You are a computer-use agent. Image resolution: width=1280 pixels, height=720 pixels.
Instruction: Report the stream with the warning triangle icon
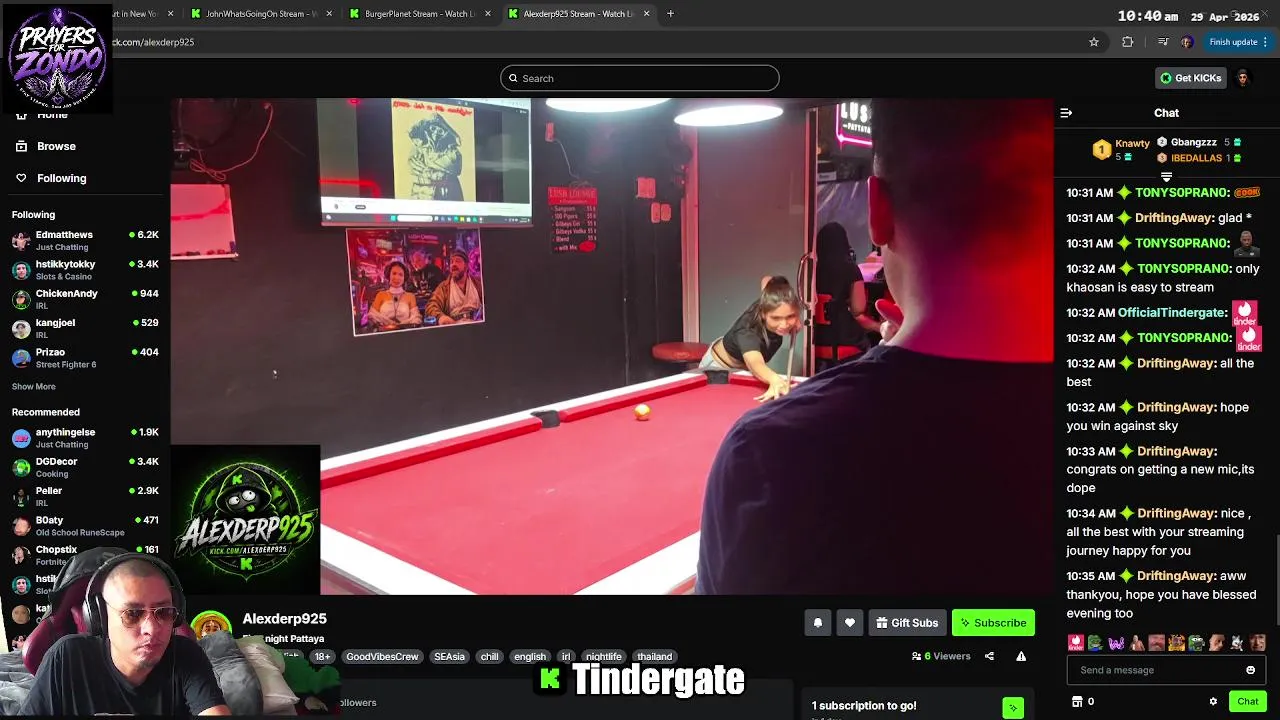tap(1021, 657)
